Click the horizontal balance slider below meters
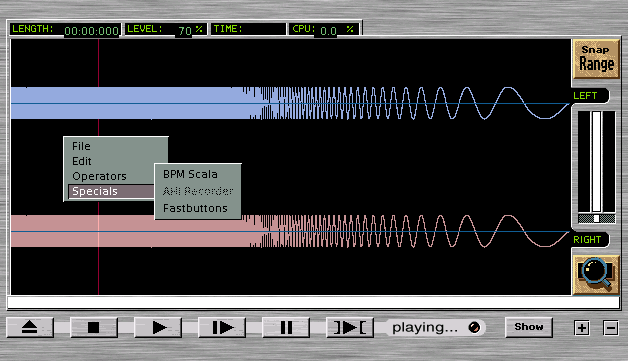The width and height of the screenshot is (628, 361). pos(596,218)
